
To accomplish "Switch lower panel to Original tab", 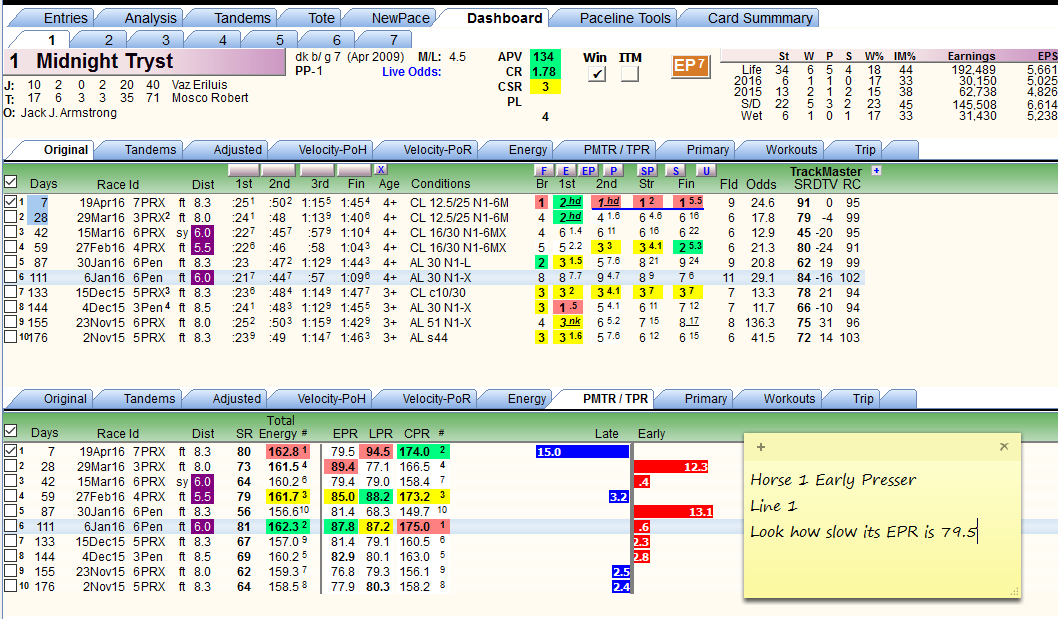I will (65, 399).
